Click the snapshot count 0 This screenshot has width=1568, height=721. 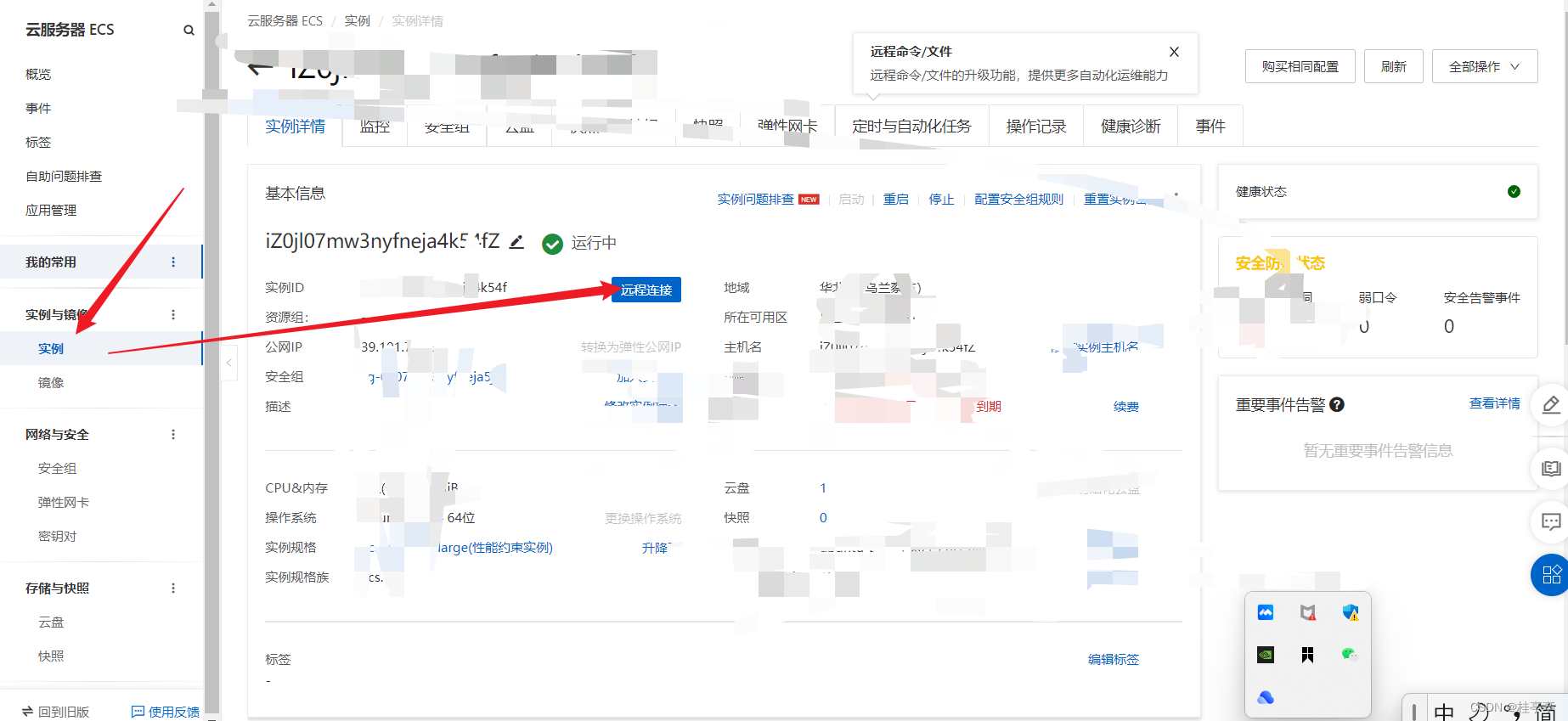[x=823, y=518]
